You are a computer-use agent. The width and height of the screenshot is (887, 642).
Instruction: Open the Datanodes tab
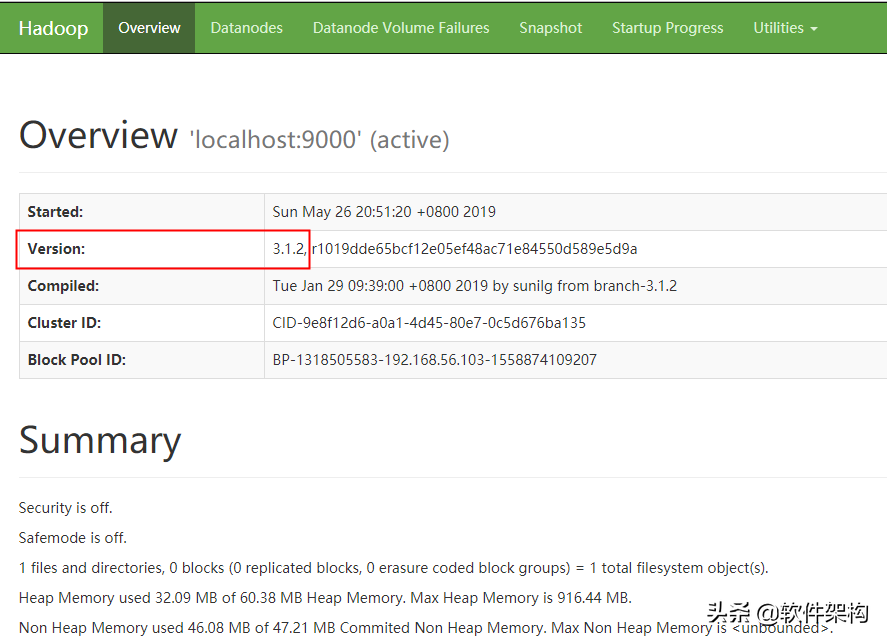point(246,28)
